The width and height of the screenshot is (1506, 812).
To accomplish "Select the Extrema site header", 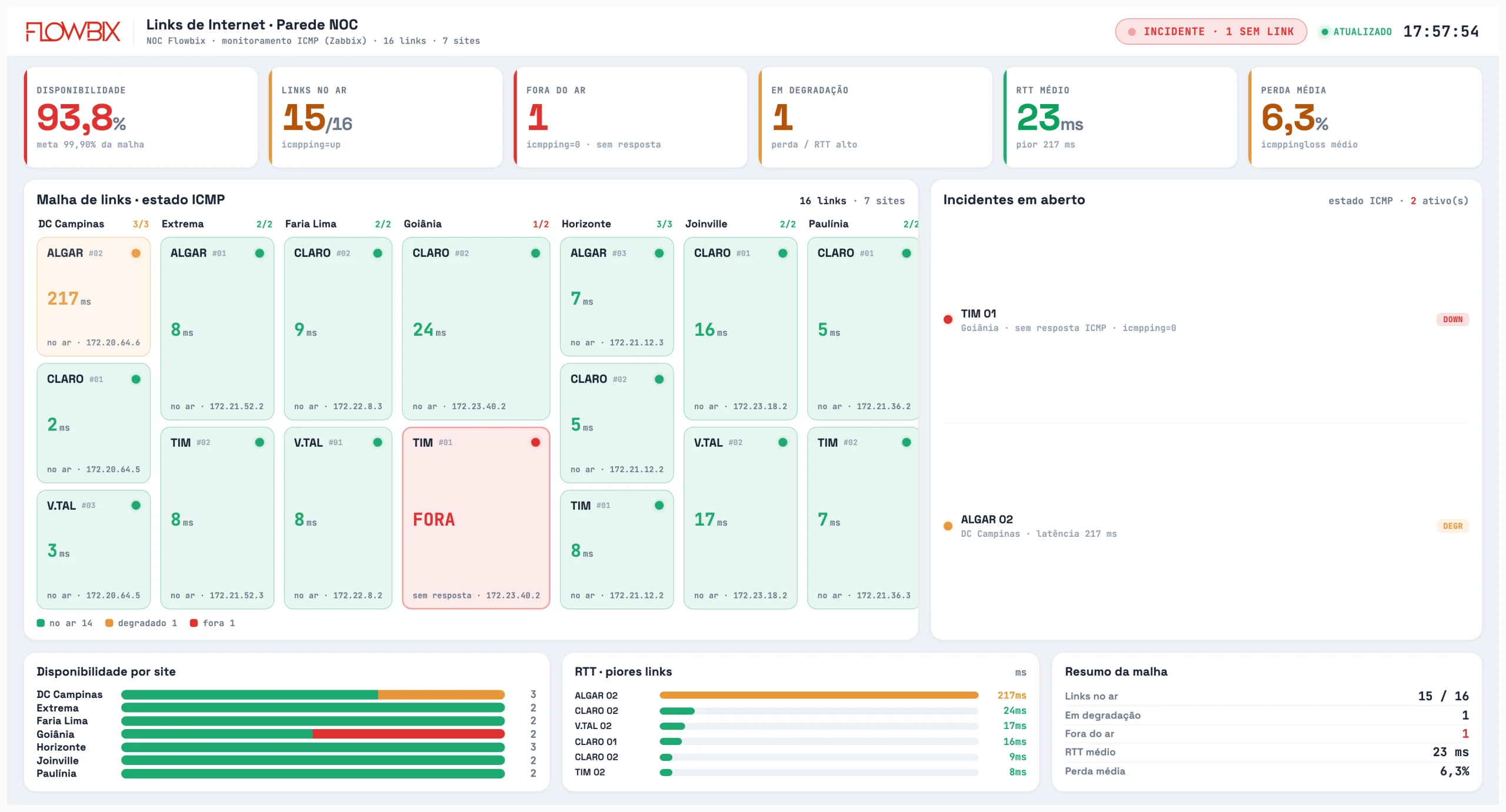I will [217, 224].
